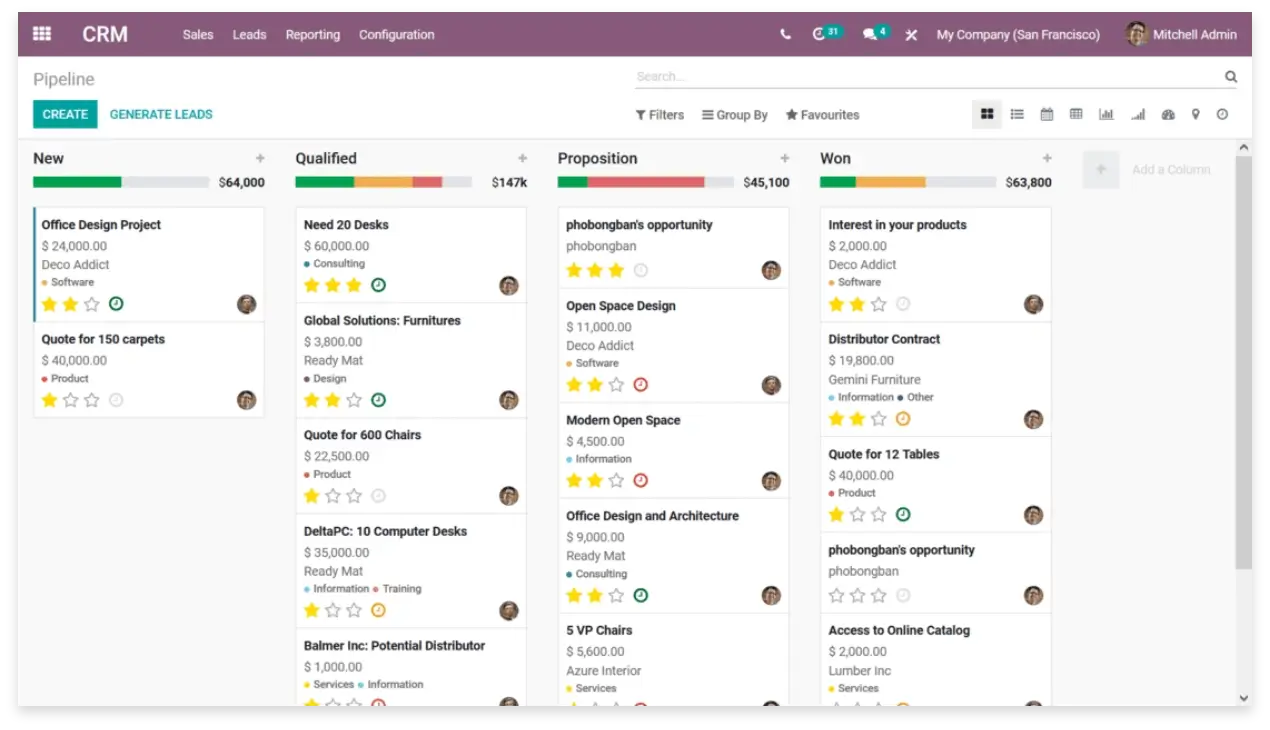Click the plus icon on the Qualified column

522,158
